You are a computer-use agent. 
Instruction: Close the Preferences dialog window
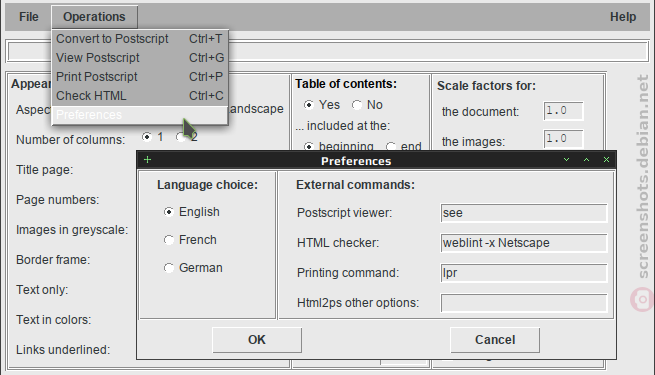pyautogui.click(x=607, y=160)
